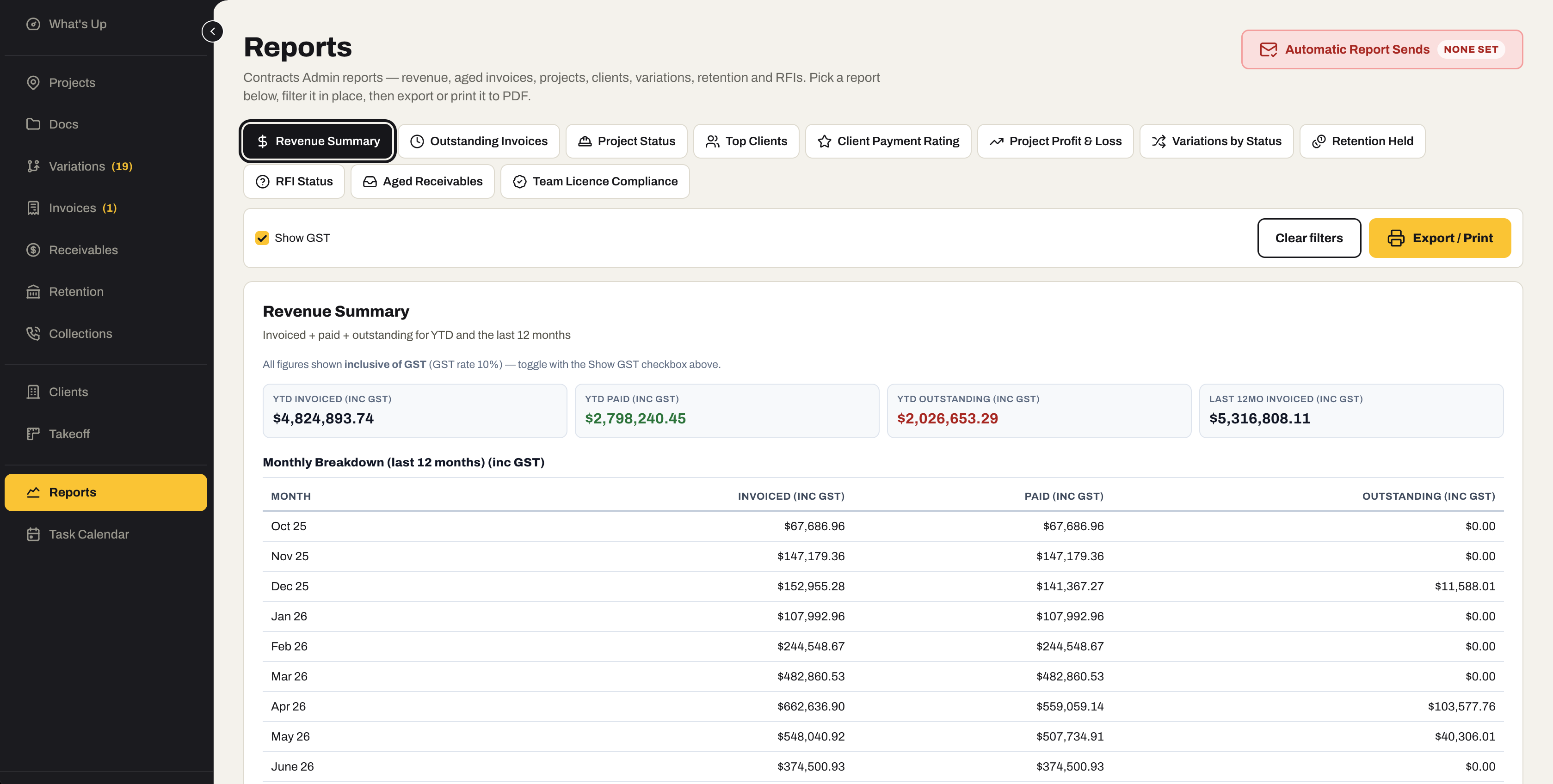Click the Clients building icon
Screen dimensions: 1553x784
click(33, 392)
